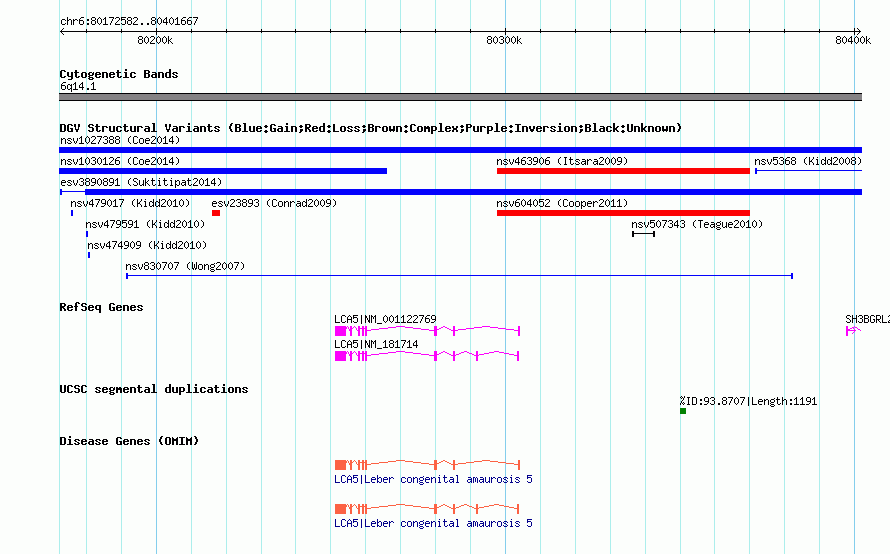Click the %ID:93.8707|Length:1191 label
890x554 pixels.
point(748,401)
